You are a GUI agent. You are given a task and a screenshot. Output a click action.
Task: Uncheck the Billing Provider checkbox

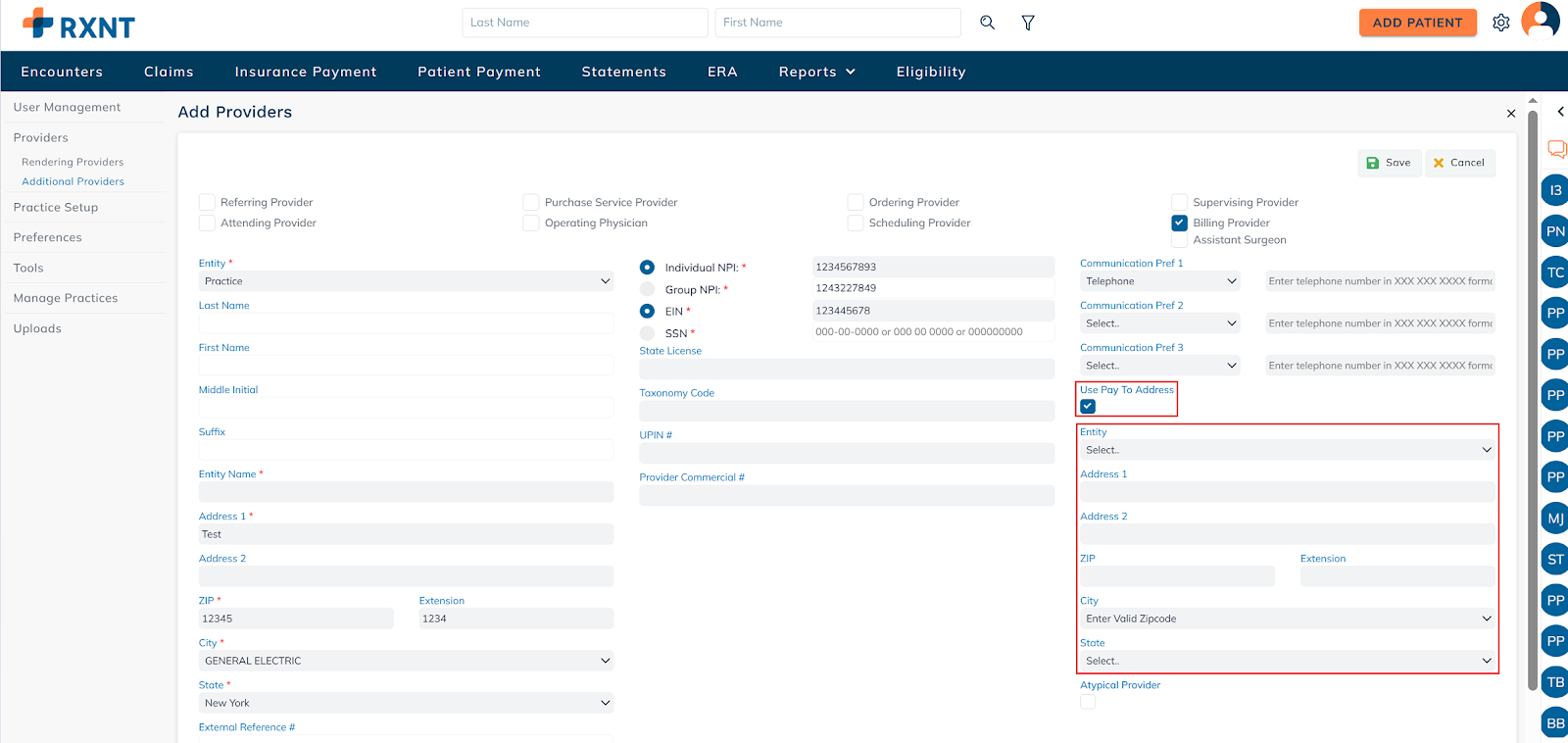click(x=1180, y=223)
